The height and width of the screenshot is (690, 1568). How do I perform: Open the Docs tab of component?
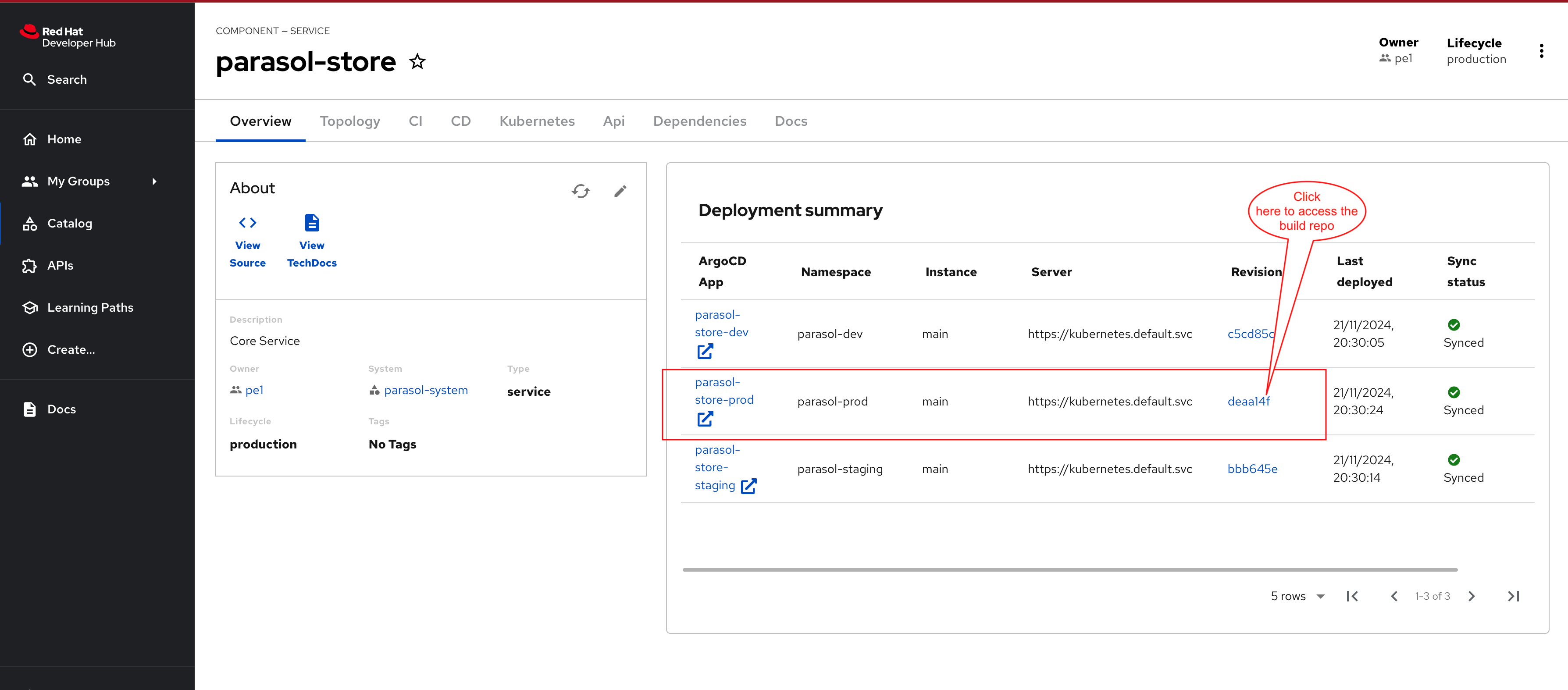[791, 121]
